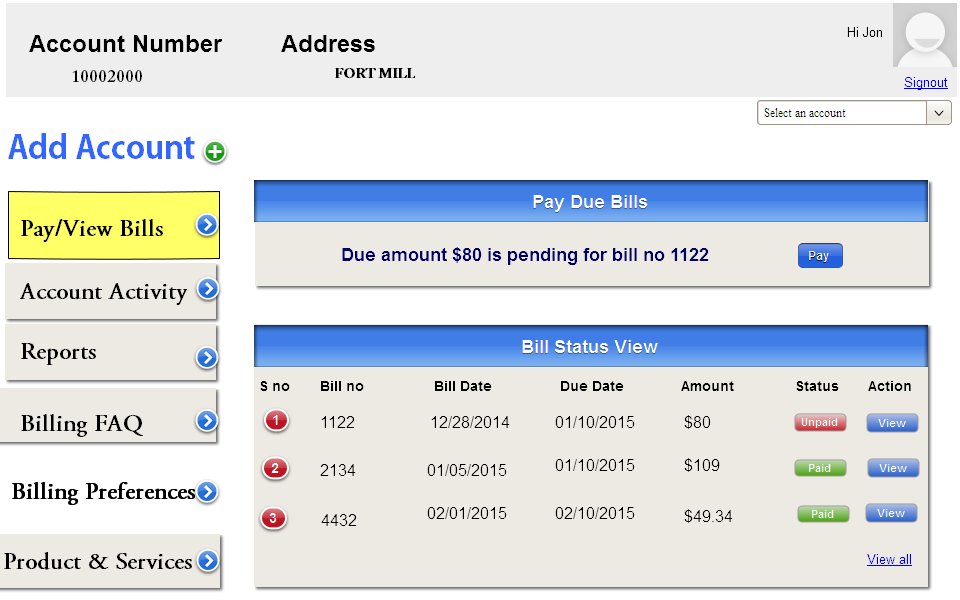Click the Paid status badge for bill 2134
960x600 pixels.
coord(822,468)
